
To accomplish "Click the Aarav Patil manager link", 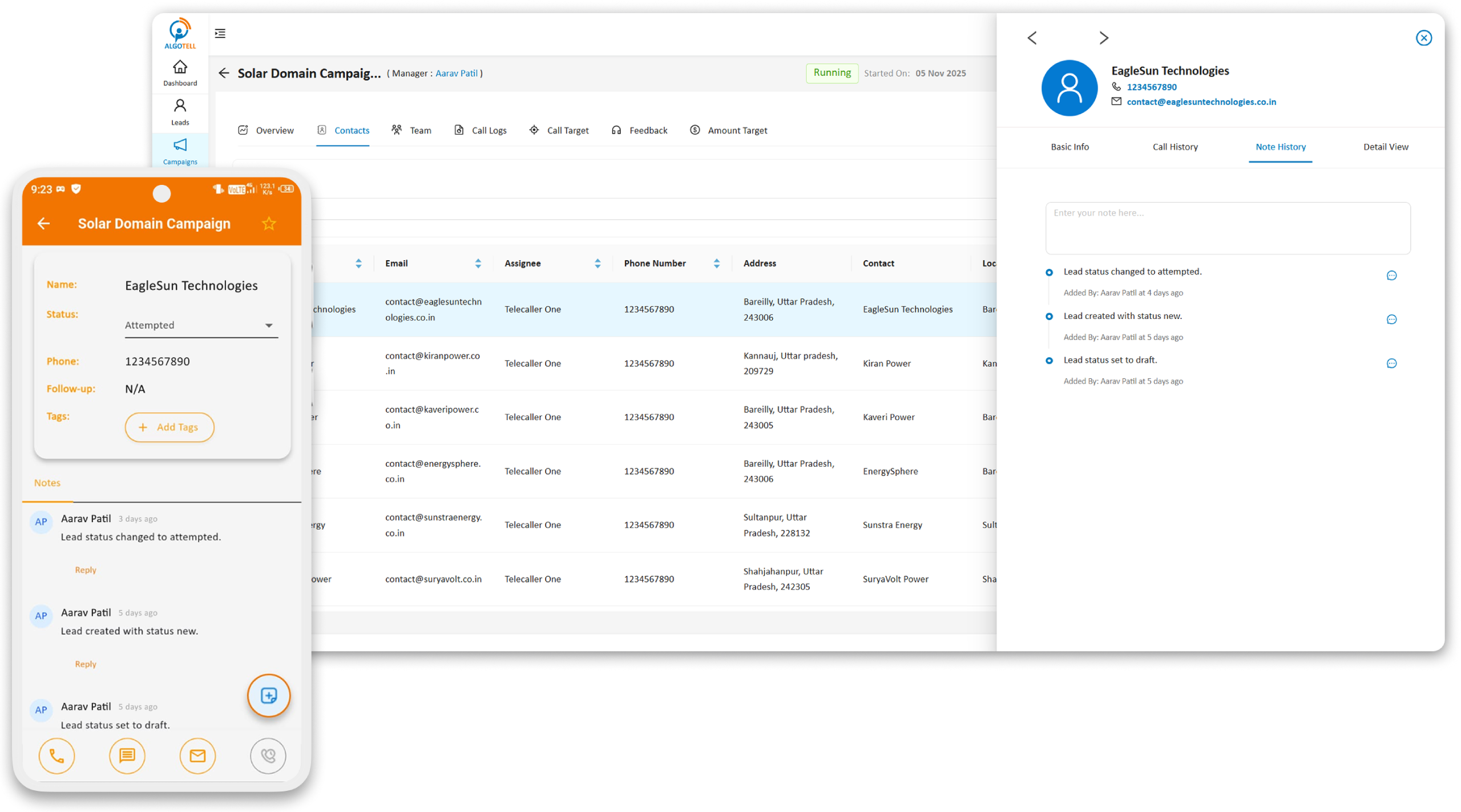I will click(456, 73).
